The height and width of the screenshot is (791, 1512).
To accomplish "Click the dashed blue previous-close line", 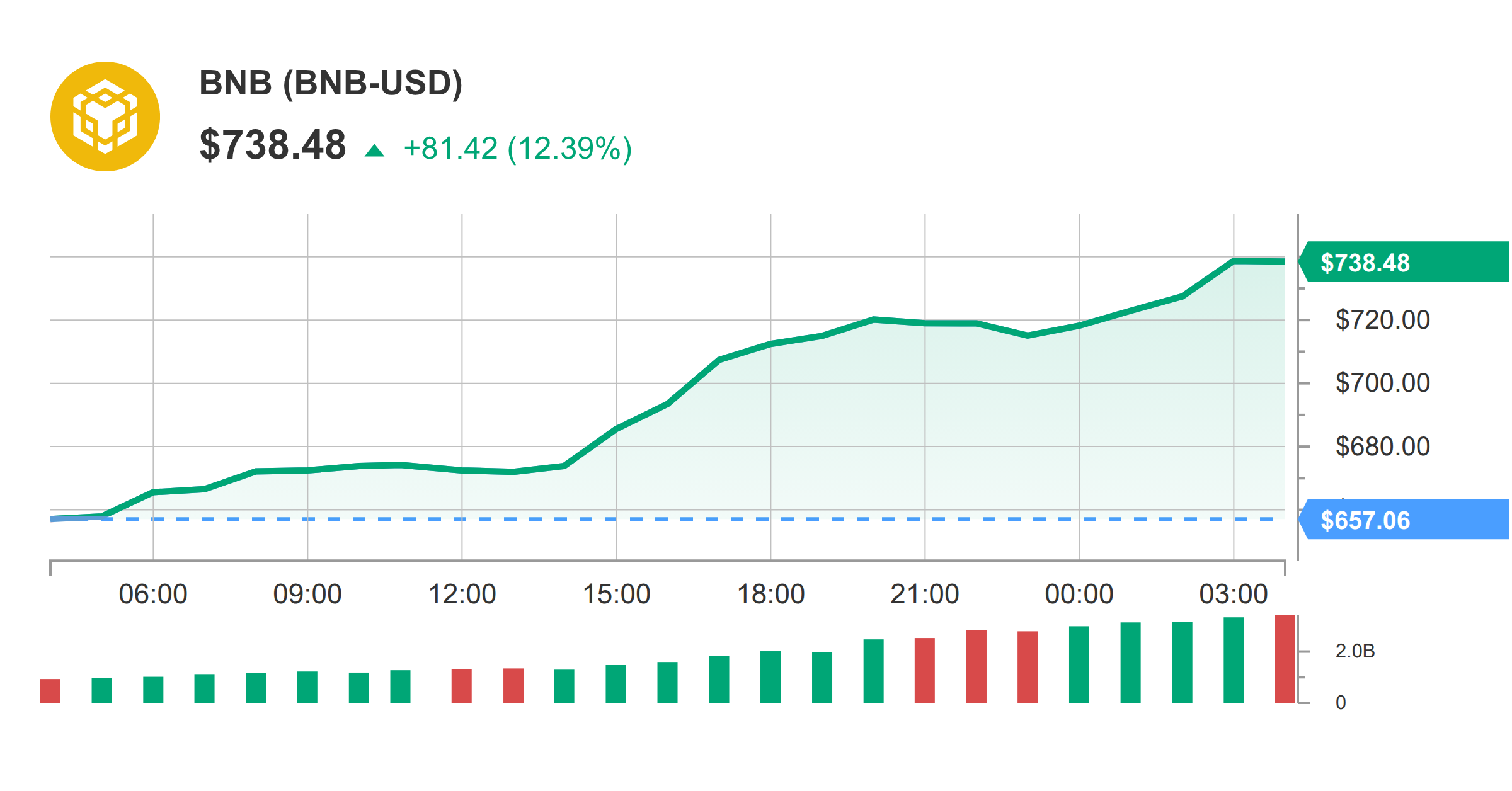I will (668, 519).
